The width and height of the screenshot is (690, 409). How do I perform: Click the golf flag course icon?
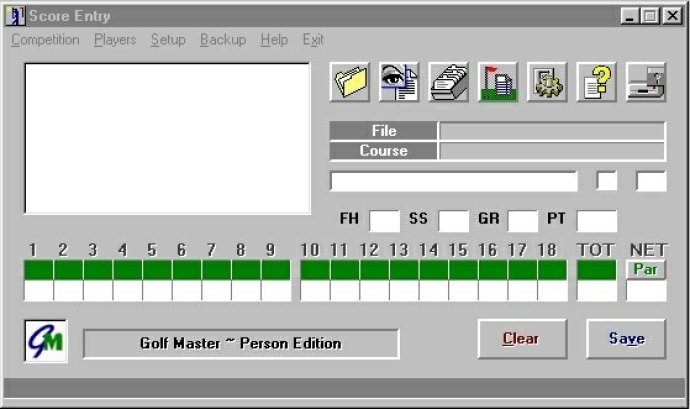[498, 82]
